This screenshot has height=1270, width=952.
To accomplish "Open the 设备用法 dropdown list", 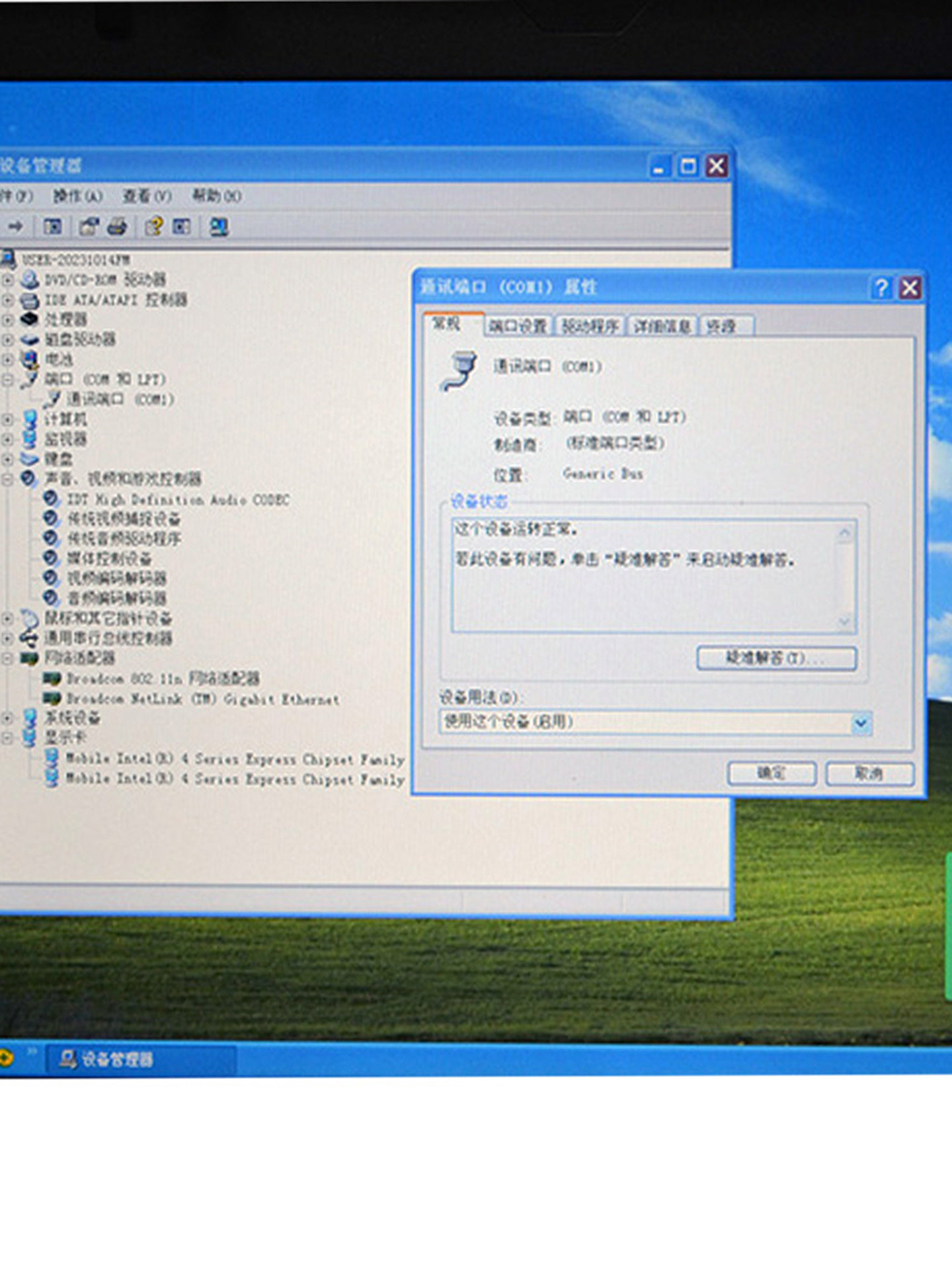I will tap(861, 722).
